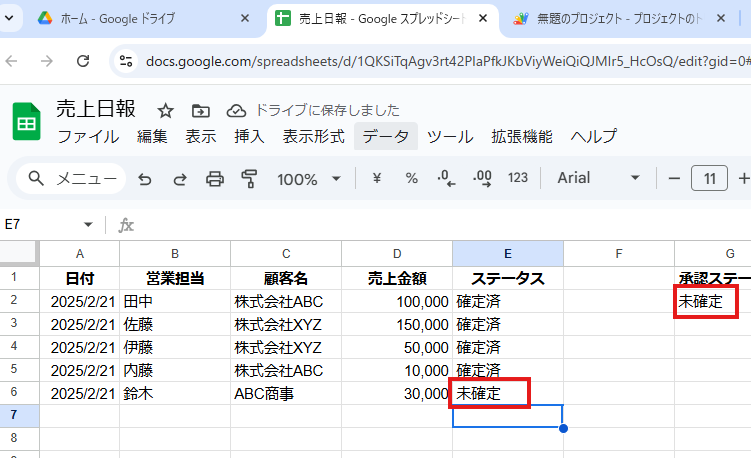Screen dimensions: 751x458
Task: Select column C header
Action: pos(286,254)
